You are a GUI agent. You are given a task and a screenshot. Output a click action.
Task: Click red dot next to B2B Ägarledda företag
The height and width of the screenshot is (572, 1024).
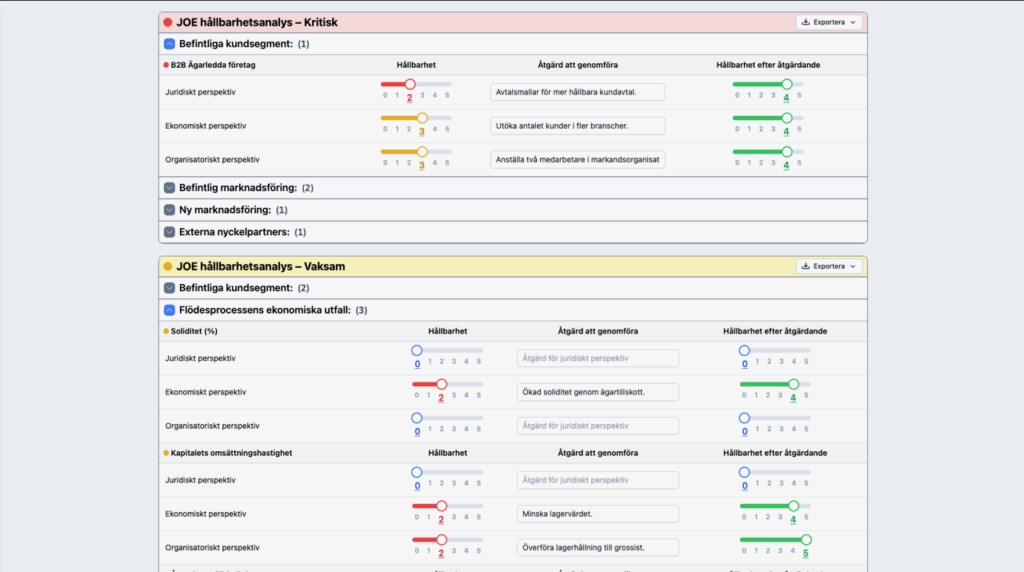166,64
